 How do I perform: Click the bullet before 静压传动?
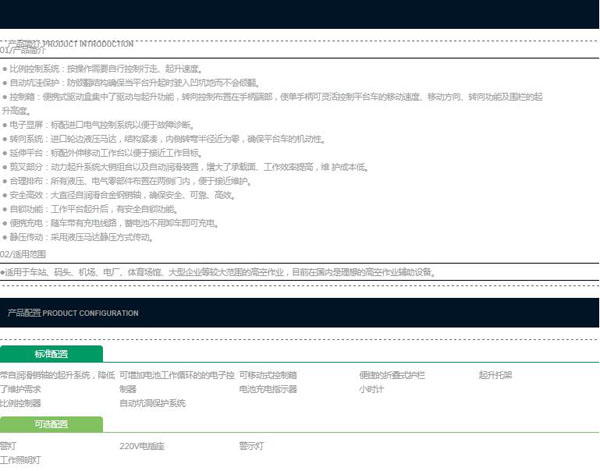click(x=5, y=238)
